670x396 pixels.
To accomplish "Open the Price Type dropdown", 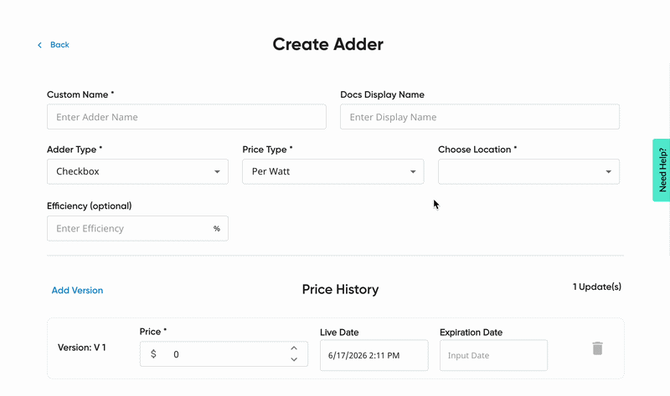I will tap(333, 172).
